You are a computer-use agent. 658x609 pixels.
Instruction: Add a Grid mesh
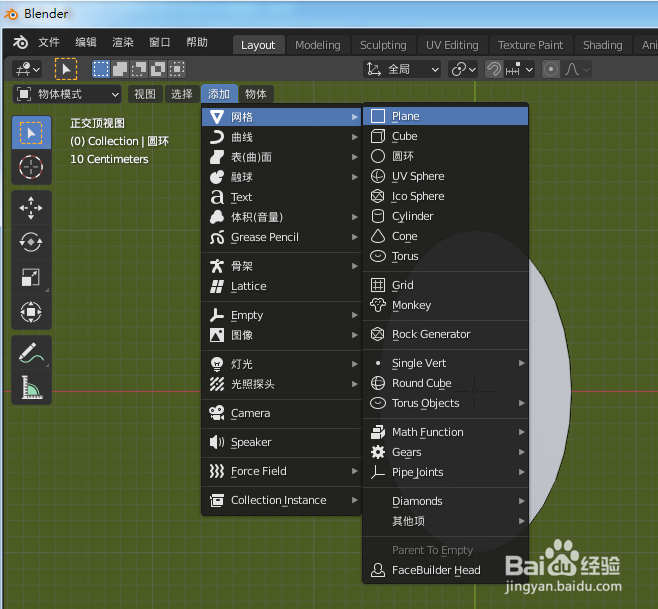tap(445, 285)
